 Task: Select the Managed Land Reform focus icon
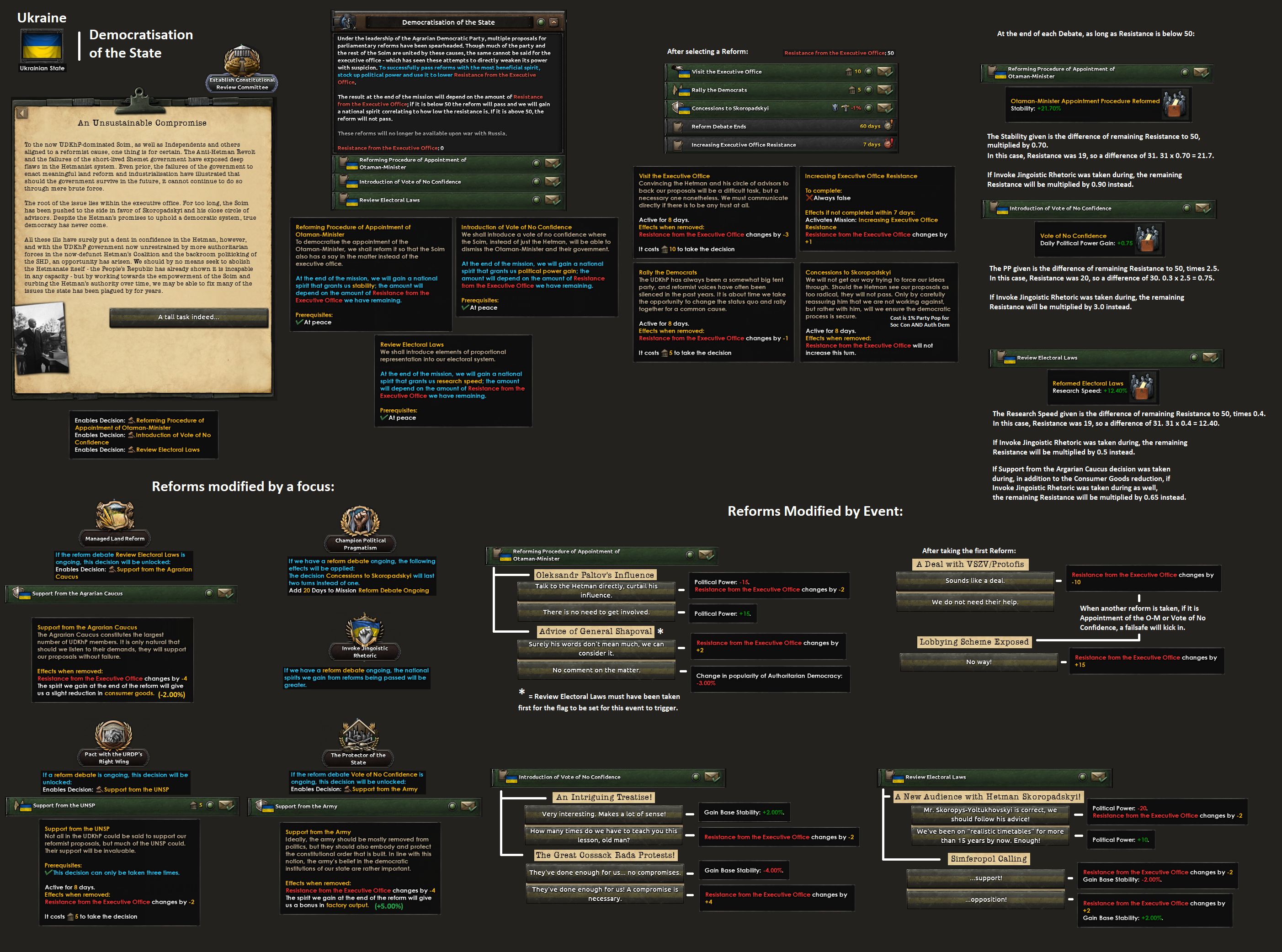click(x=115, y=516)
